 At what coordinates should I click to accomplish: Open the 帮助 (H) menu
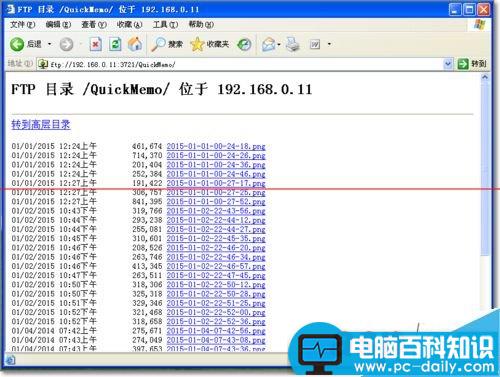pyautogui.click(x=201, y=24)
